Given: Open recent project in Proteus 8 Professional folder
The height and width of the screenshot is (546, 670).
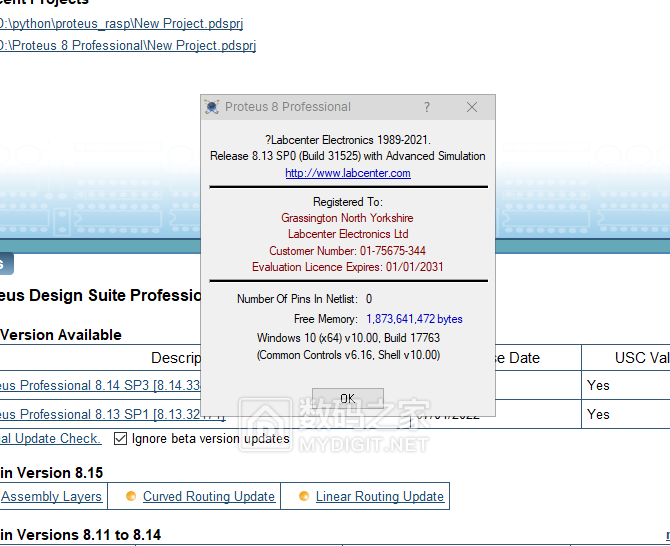Looking at the screenshot, I should click(x=128, y=45).
